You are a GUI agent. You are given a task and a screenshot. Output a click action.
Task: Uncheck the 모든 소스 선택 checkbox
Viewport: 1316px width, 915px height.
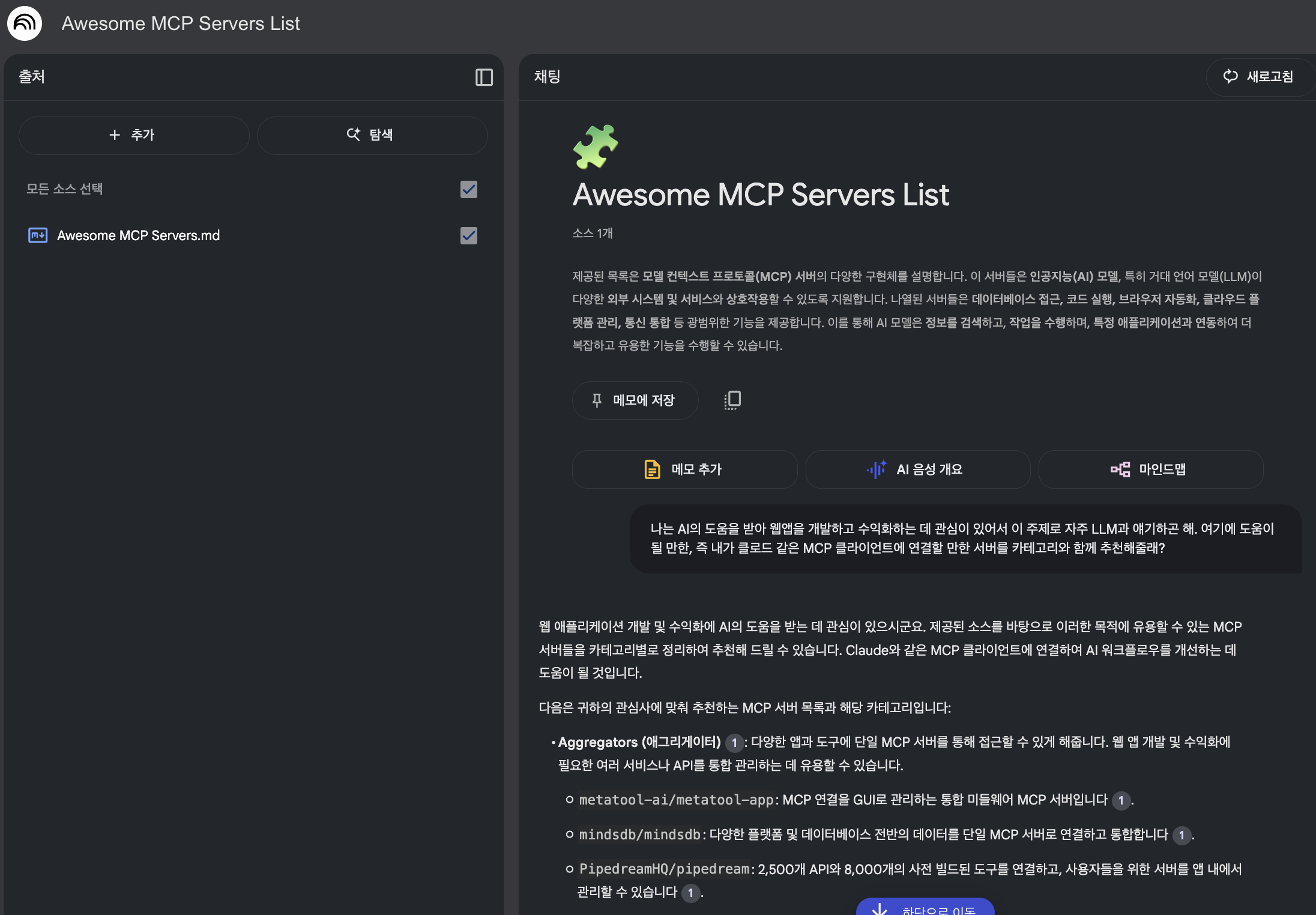468,190
